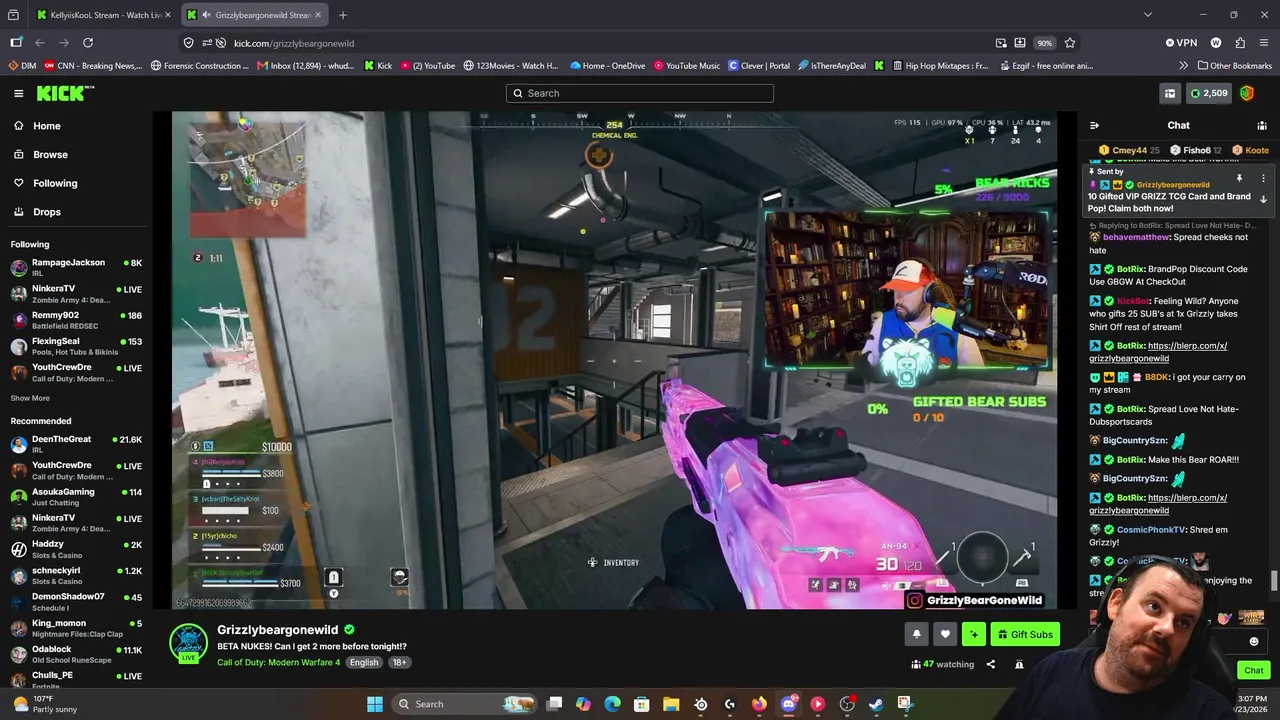Open the 2,509 Kick points balance
Viewport: 1280px width, 720px height.
point(1208,93)
